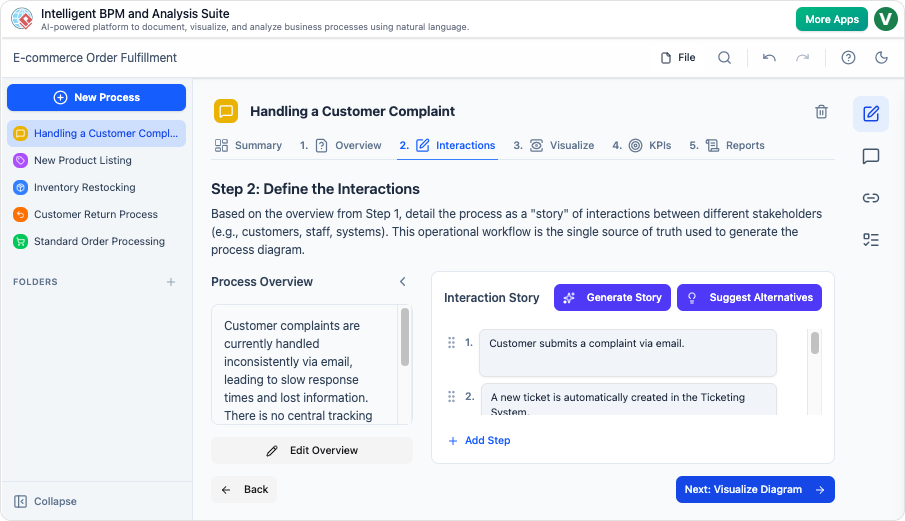905x521 pixels.
Task: Open the comments chat bubble icon
Action: [x=871, y=156]
